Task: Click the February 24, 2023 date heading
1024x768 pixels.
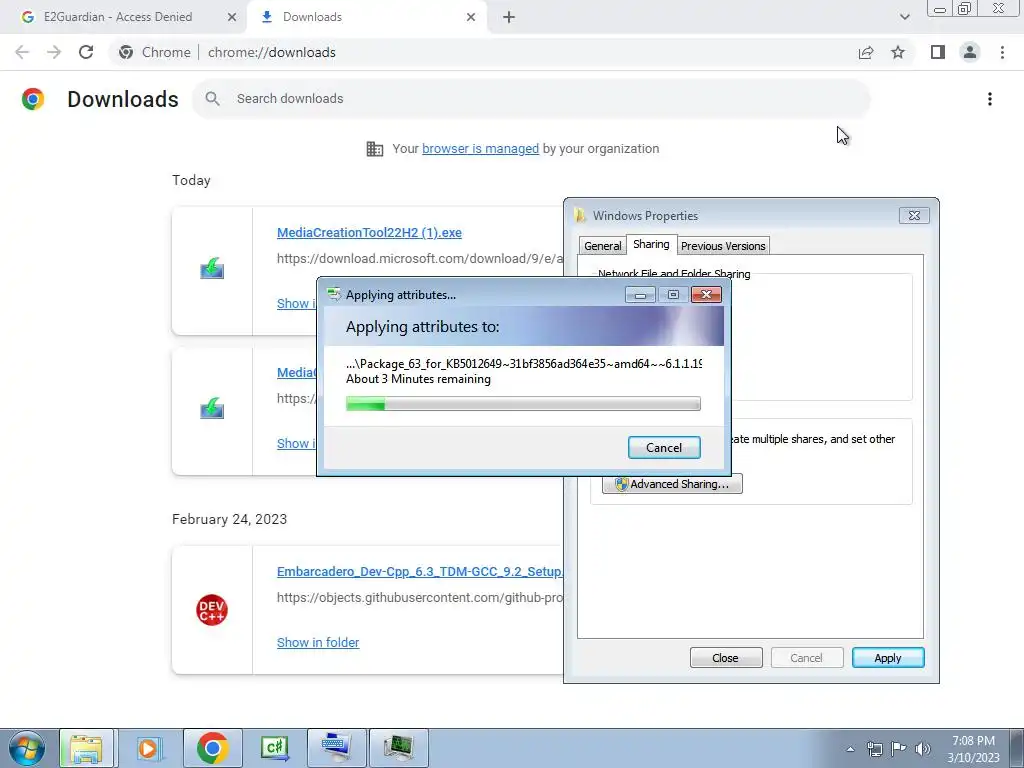Action: pyautogui.click(x=229, y=519)
